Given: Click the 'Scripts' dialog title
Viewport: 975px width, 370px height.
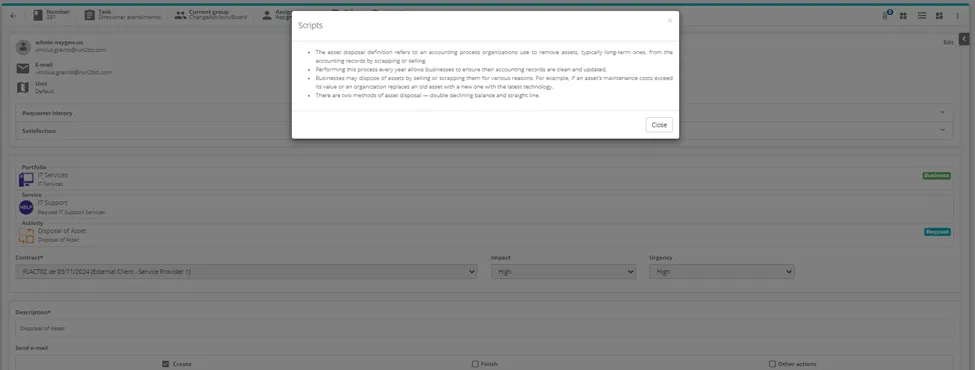Looking at the screenshot, I should pyautogui.click(x=310, y=25).
